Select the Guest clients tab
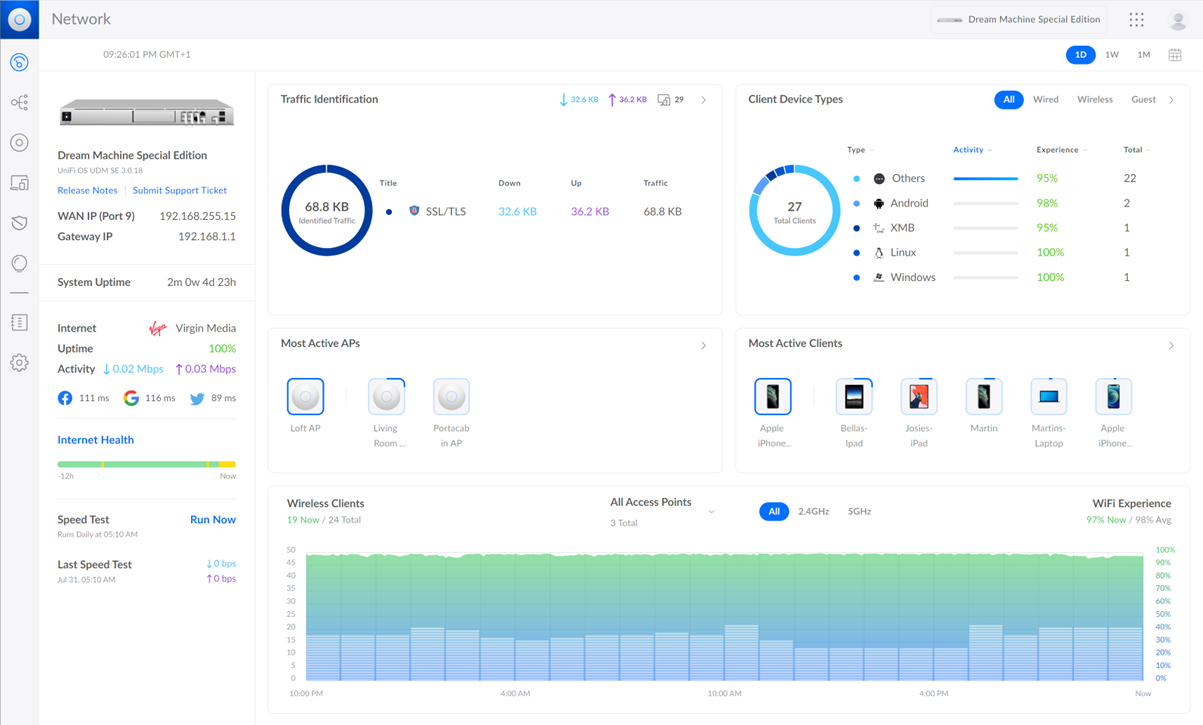The width and height of the screenshot is (1203, 725). coord(1144,99)
